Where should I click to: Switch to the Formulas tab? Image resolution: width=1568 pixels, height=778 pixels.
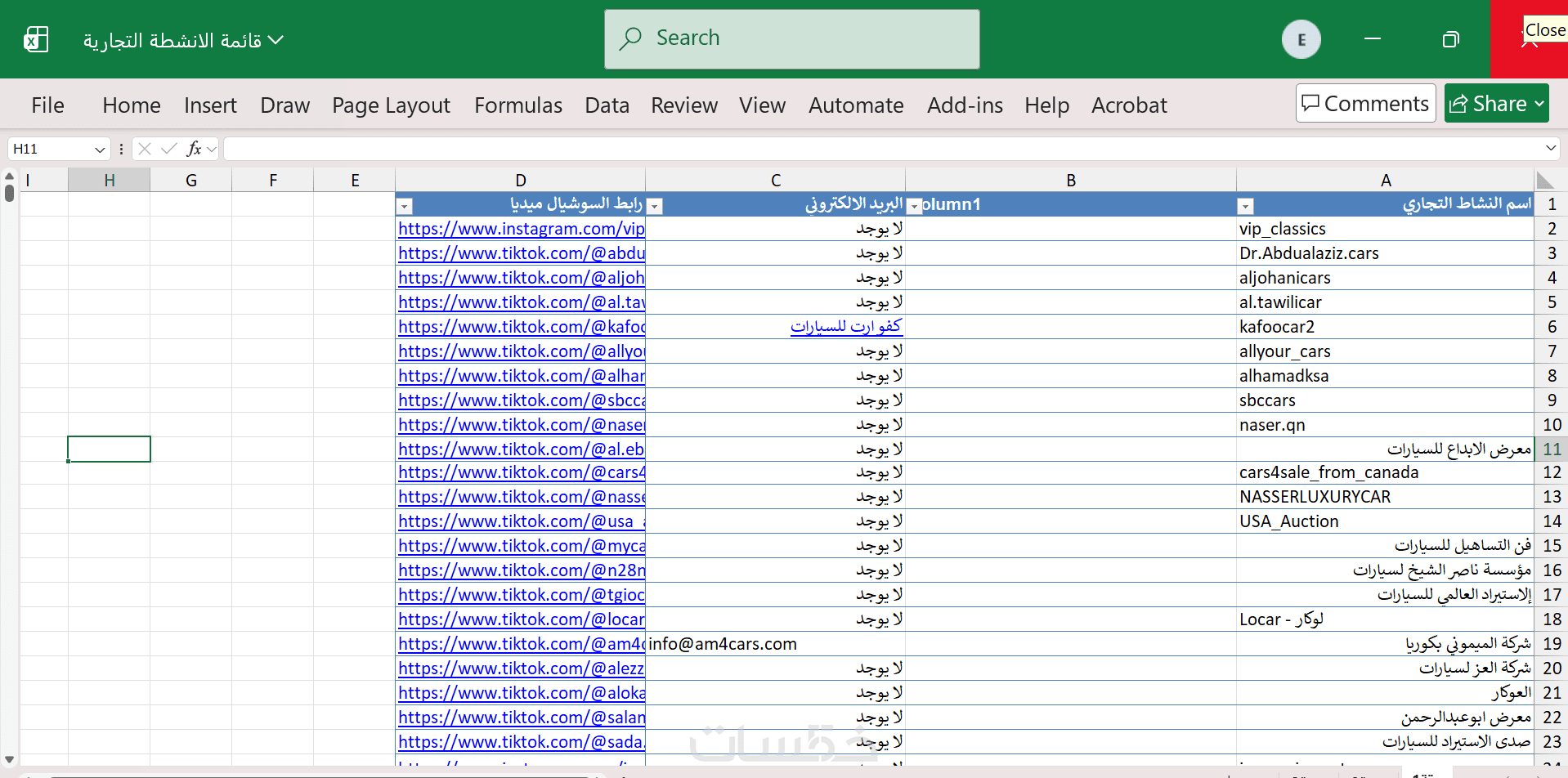tap(518, 105)
